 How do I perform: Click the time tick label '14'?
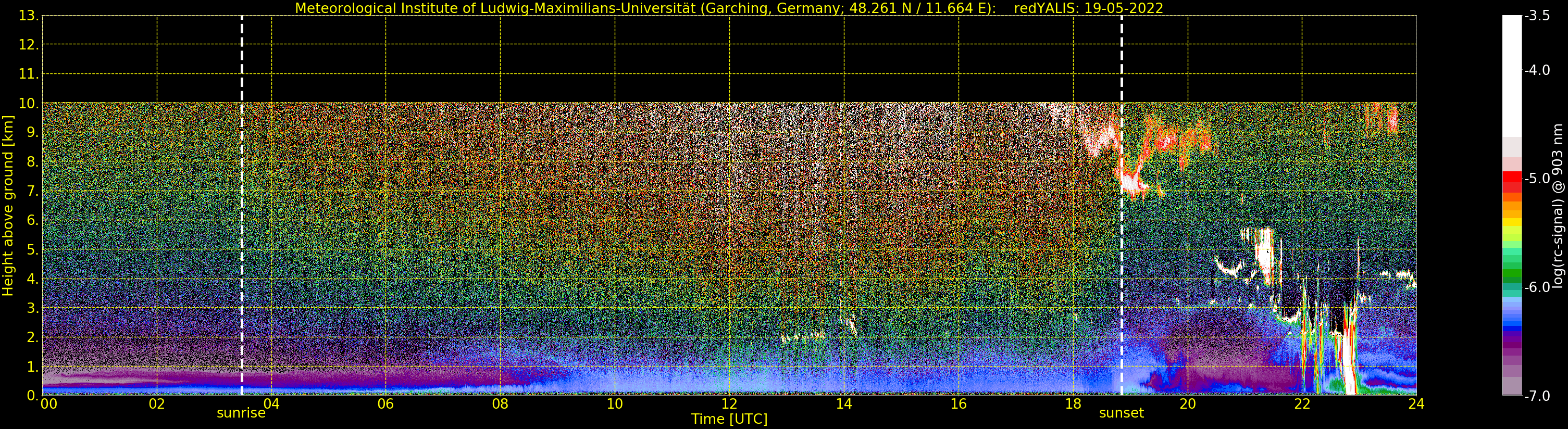tap(844, 404)
